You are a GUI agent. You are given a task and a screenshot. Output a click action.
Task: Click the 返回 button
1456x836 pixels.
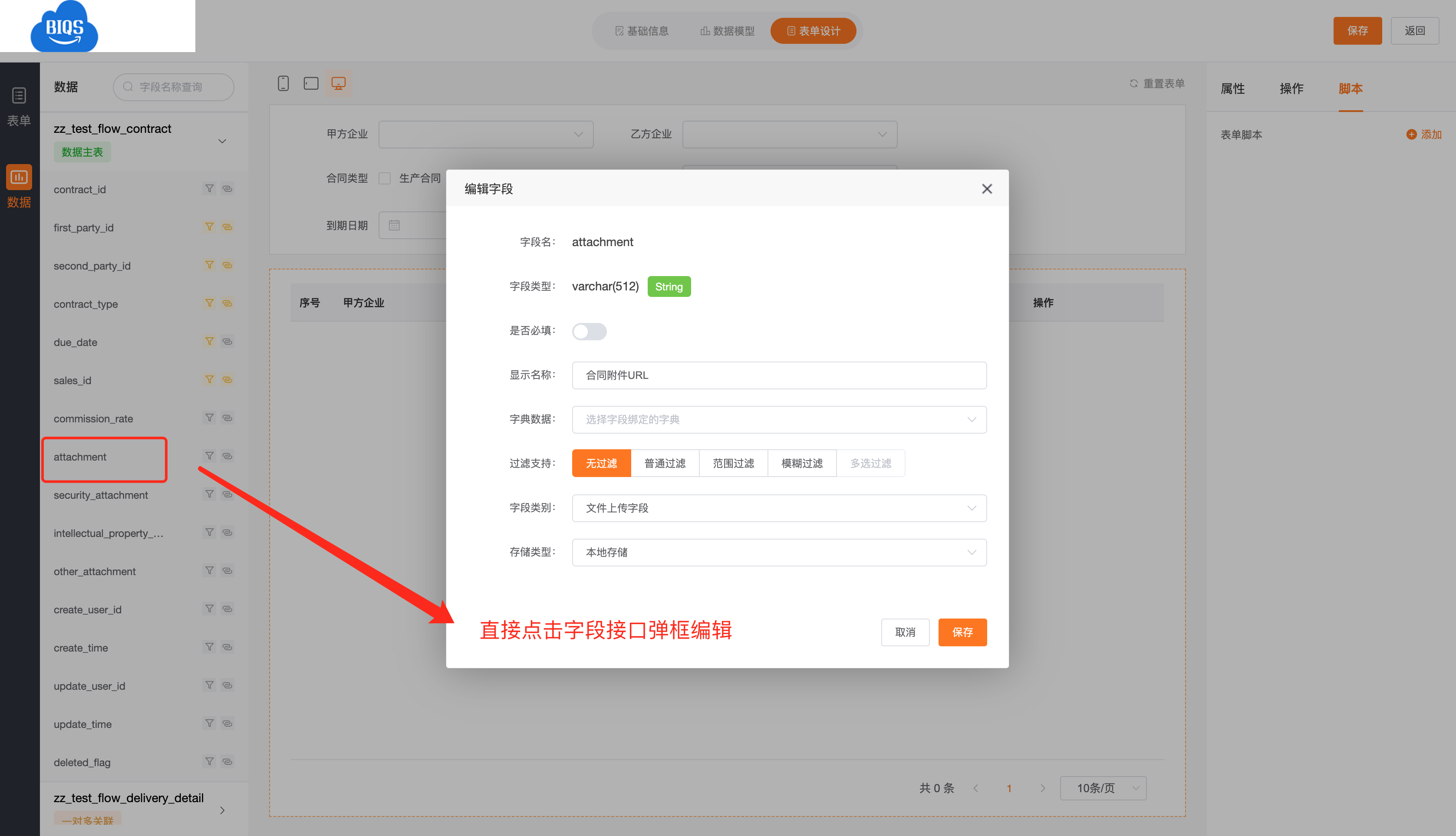1415,30
